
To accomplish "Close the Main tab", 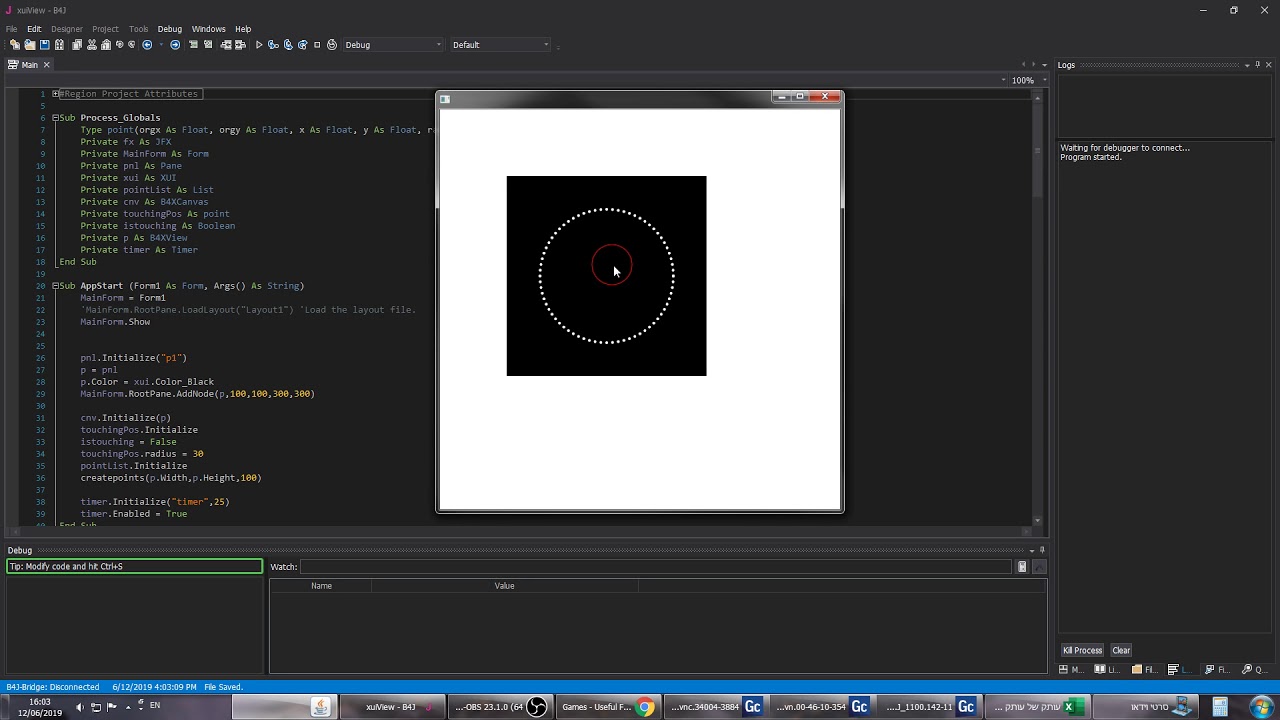I will pyautogui.click(x=46, y=65).
